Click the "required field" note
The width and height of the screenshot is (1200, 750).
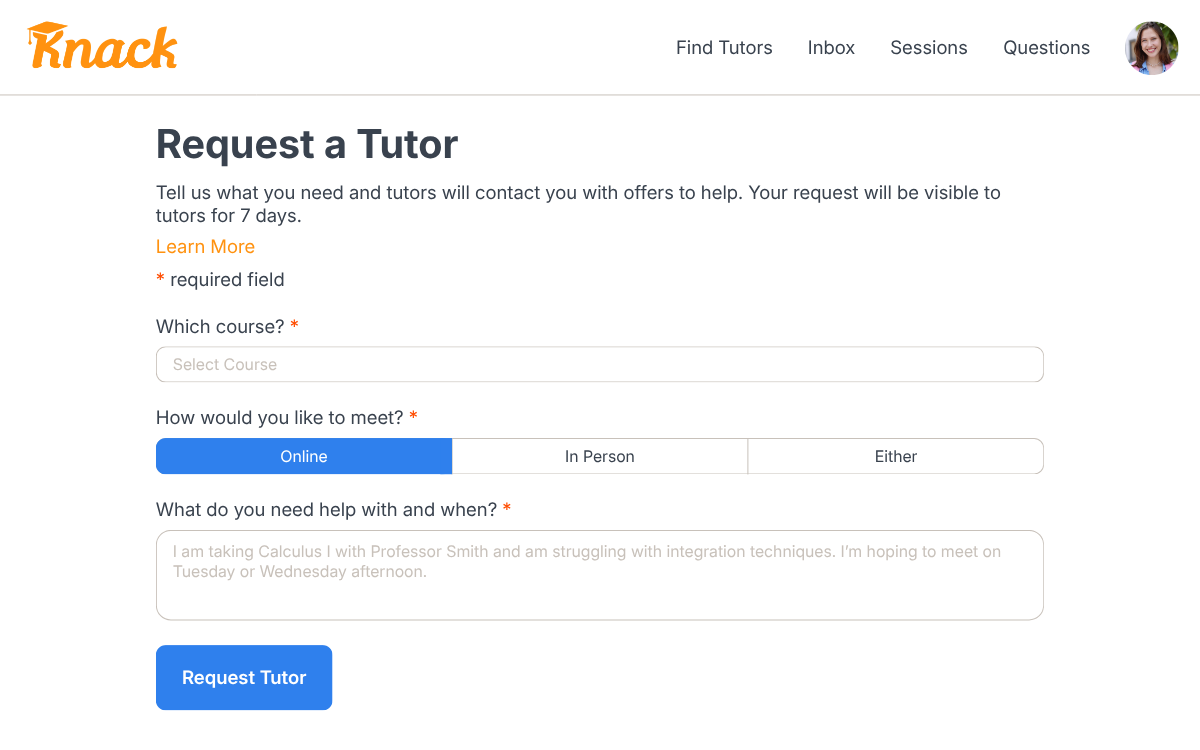(227, 280)
